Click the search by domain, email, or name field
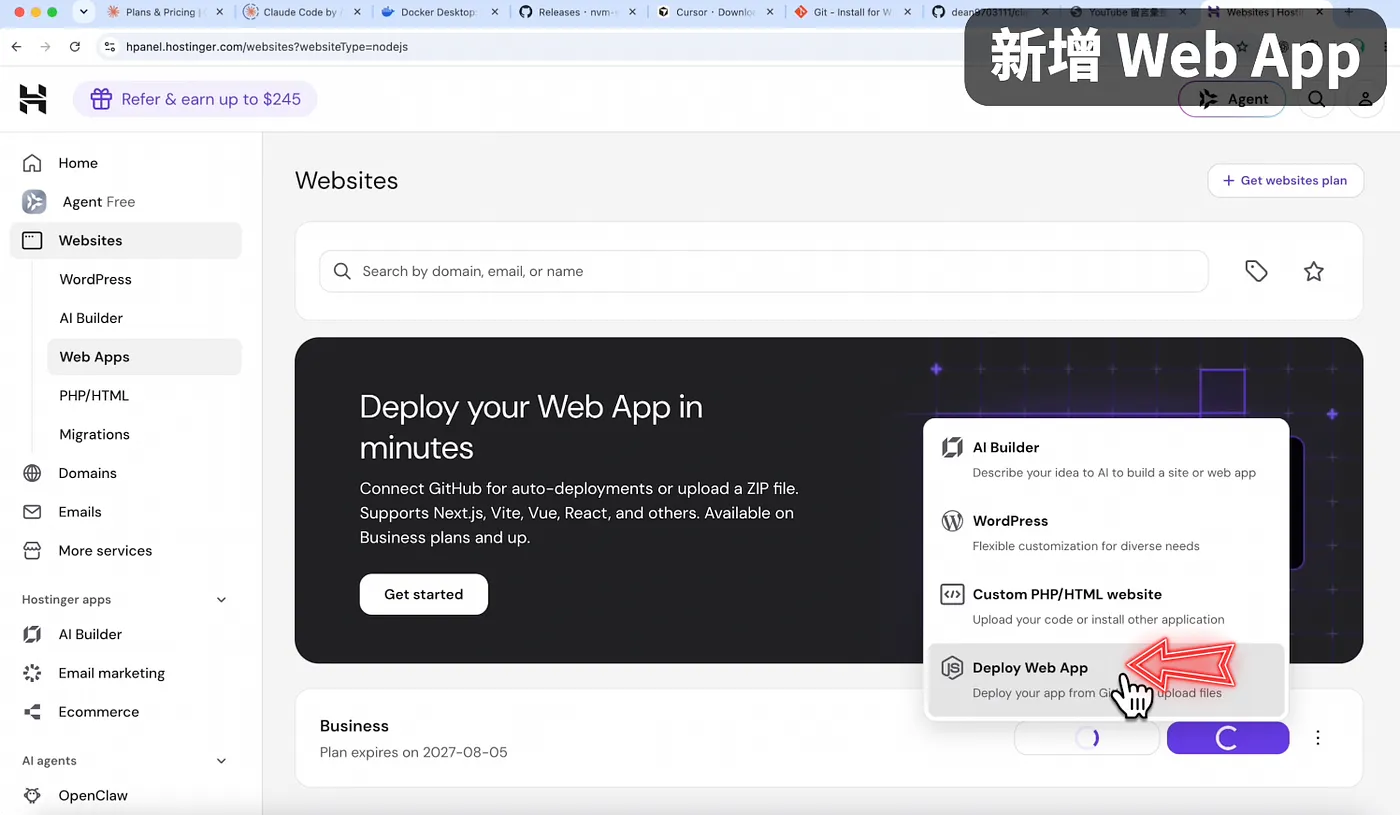This screenshot has width=1400, height=815. pyautogui.click(x=764, y=271)
